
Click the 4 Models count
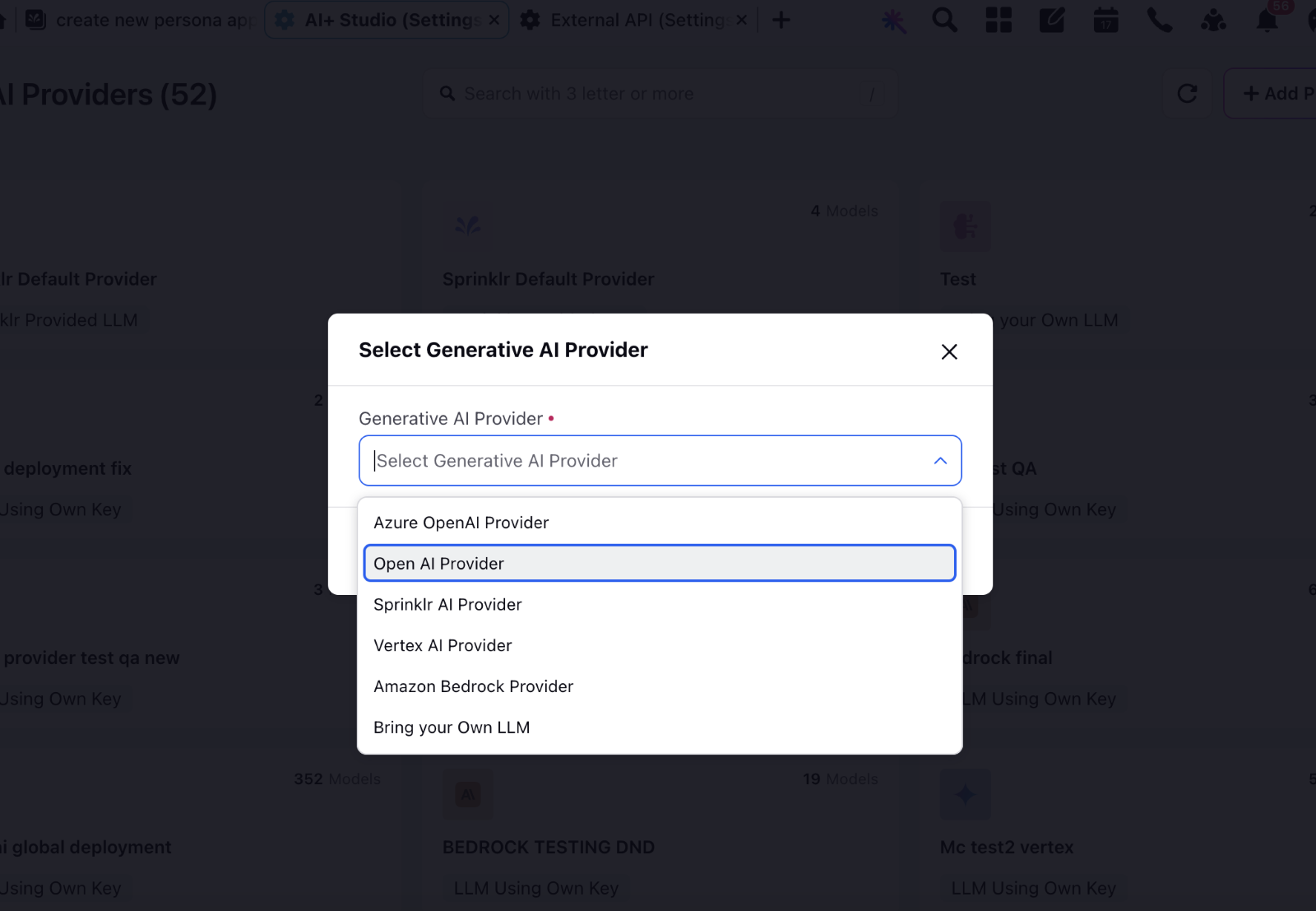(845, 211)
